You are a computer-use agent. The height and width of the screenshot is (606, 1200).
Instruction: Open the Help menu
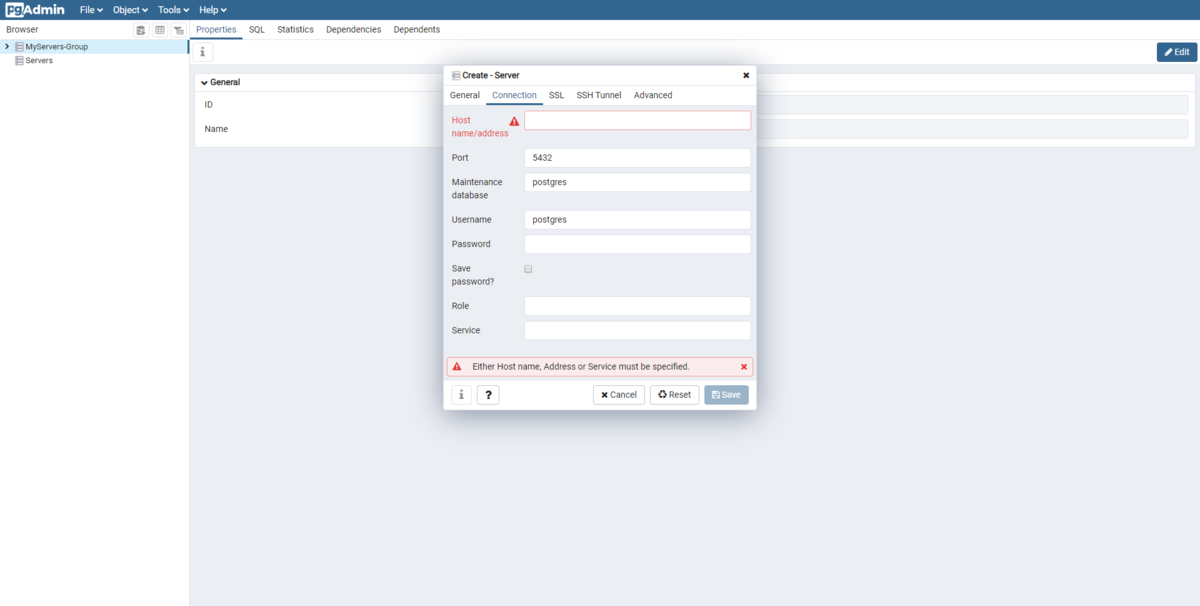213,10
